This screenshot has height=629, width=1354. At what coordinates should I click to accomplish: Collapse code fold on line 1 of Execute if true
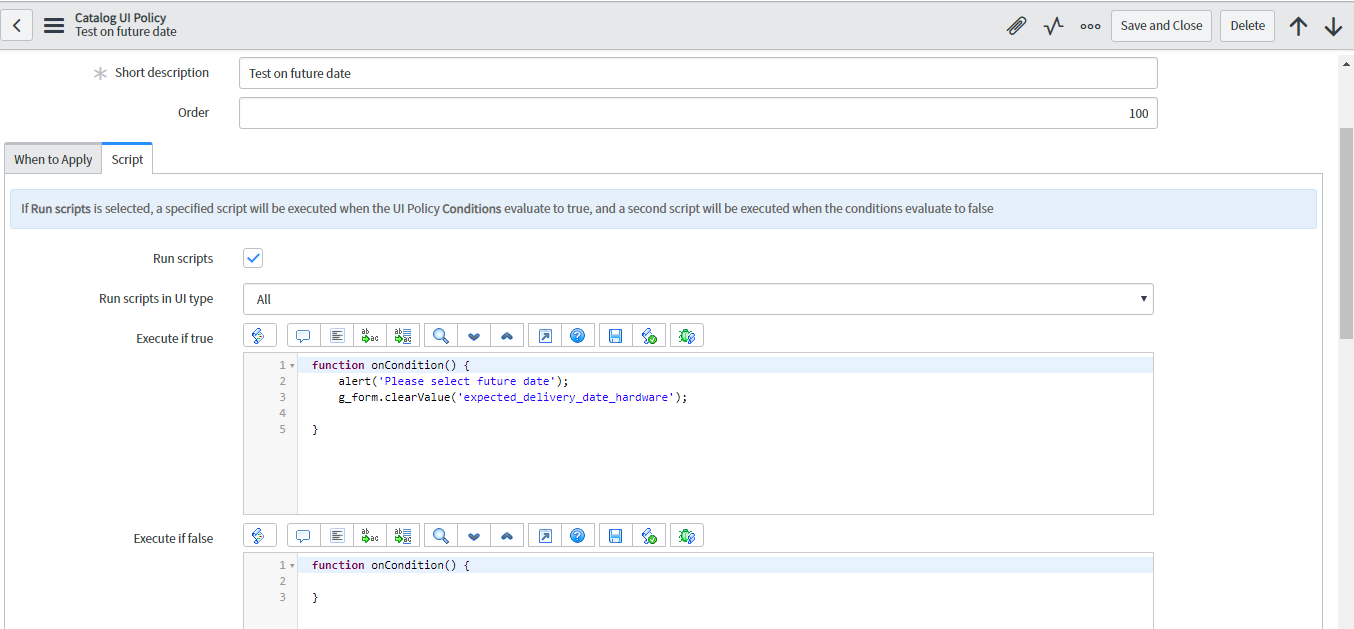click(291, 365)
